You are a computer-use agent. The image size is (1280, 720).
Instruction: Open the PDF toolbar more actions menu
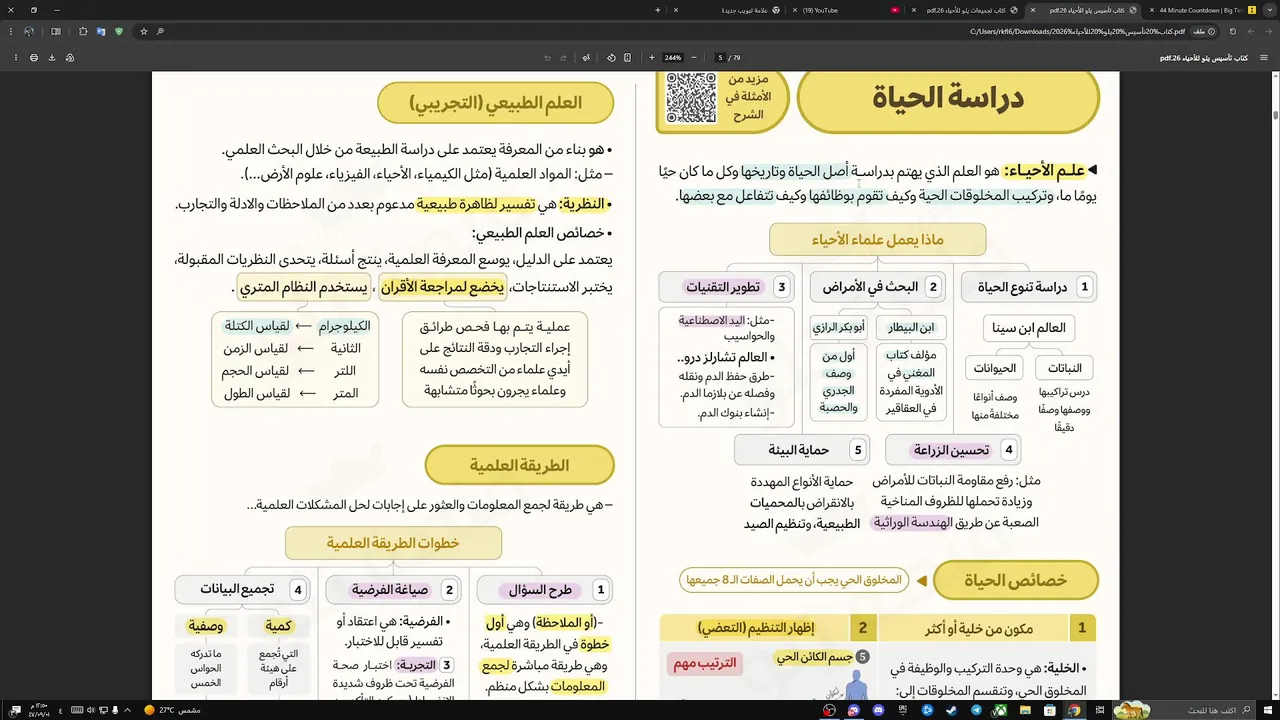pos(16,58)
